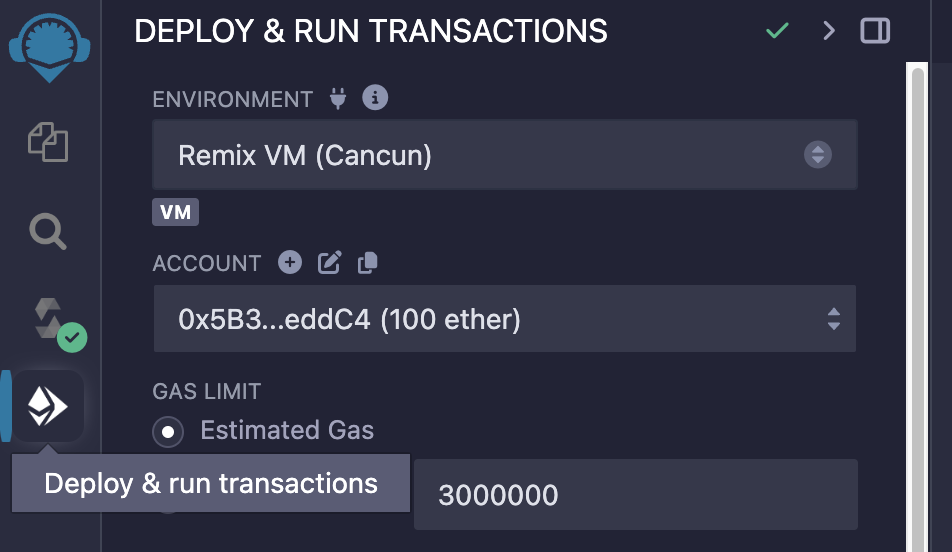This screenshot has height=552, width=952.
Task: Select the Estimated Gas radio button
Action: click(x=168, y=431)
